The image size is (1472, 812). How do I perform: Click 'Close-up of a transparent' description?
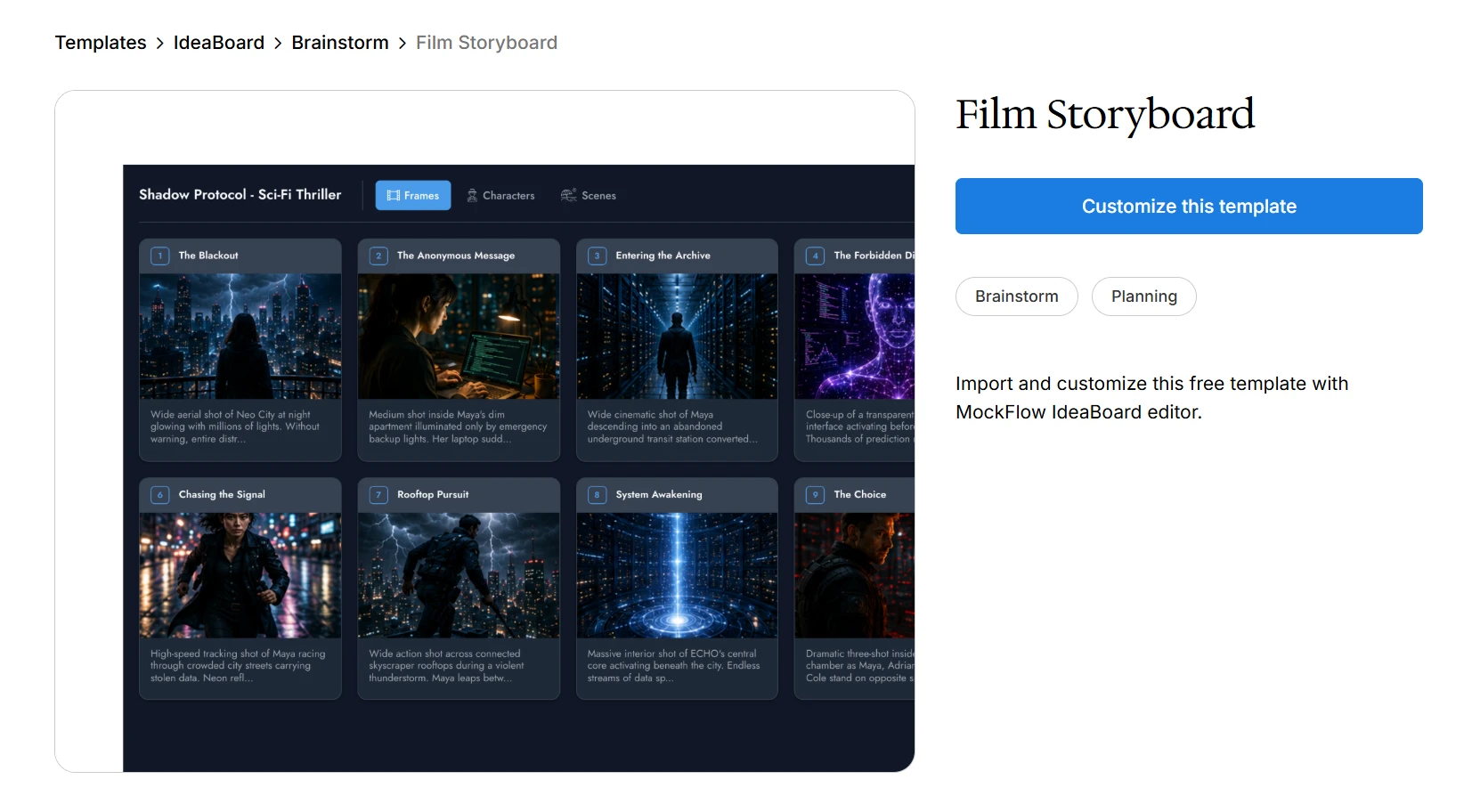point(859,426)
